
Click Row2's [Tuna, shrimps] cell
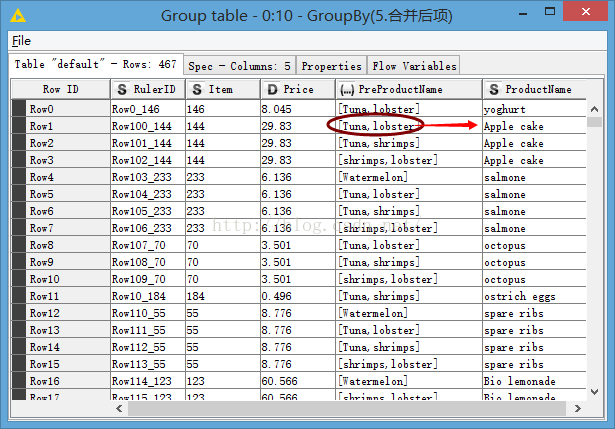click(409, 143)
